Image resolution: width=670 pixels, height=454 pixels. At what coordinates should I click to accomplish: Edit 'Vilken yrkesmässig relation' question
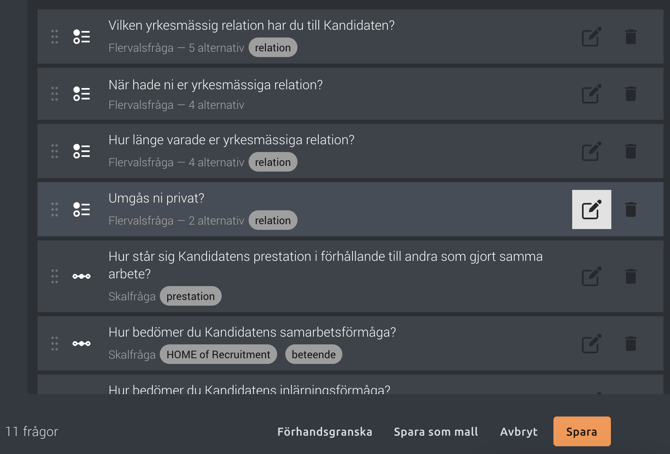tap(591, 37)
